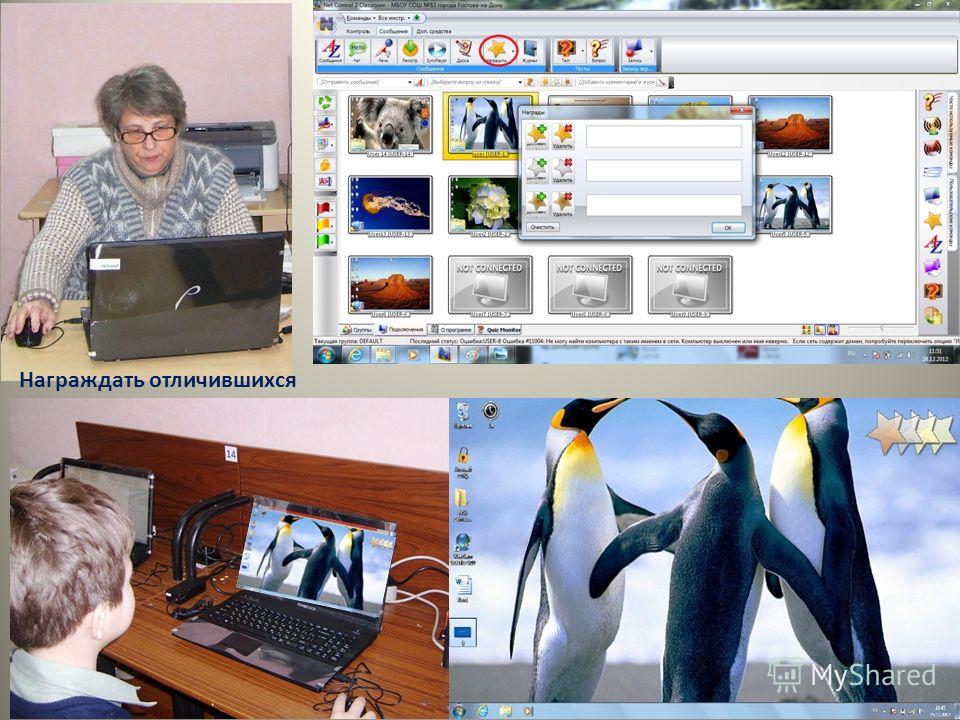Switch to the Сообщения ribbon tab
The width and height of the screenshot is (960, 720).
click(393, 31)
